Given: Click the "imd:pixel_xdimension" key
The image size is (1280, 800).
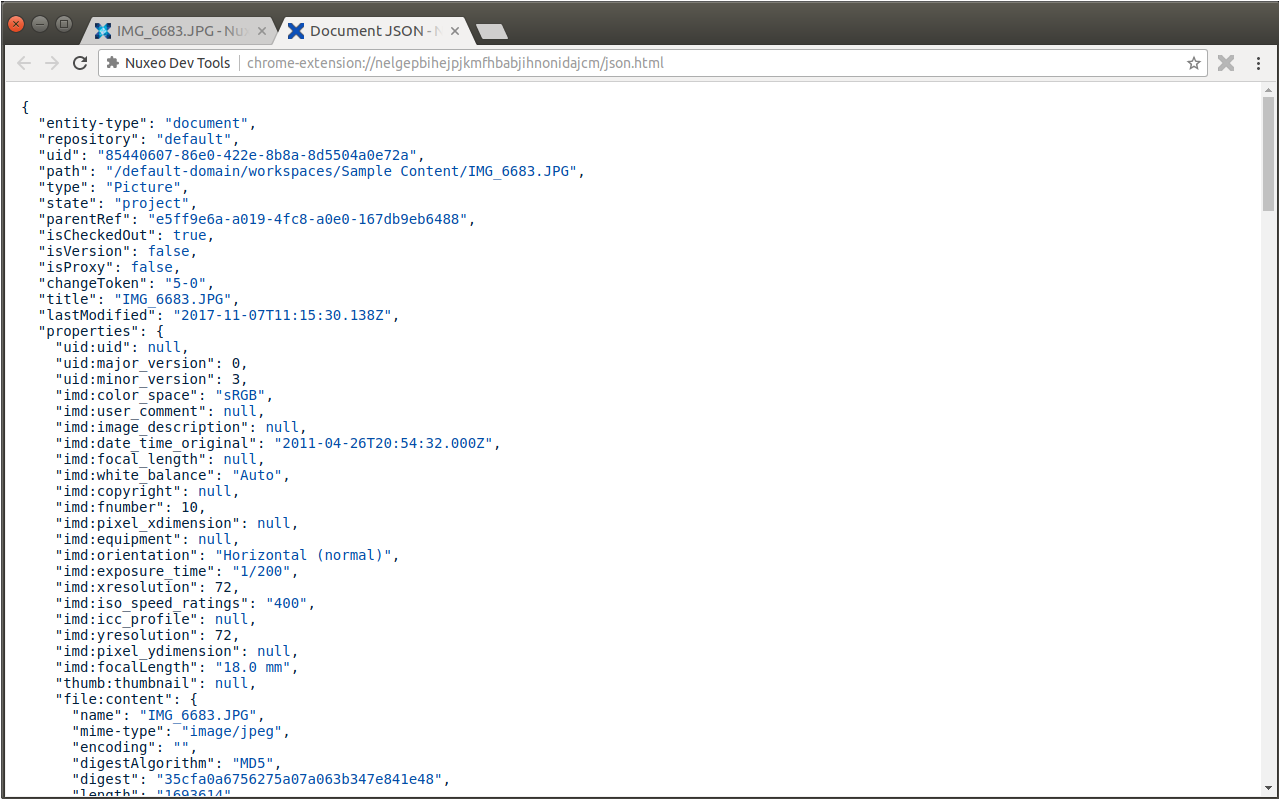Looking at the screenshot, I should 148,523.
